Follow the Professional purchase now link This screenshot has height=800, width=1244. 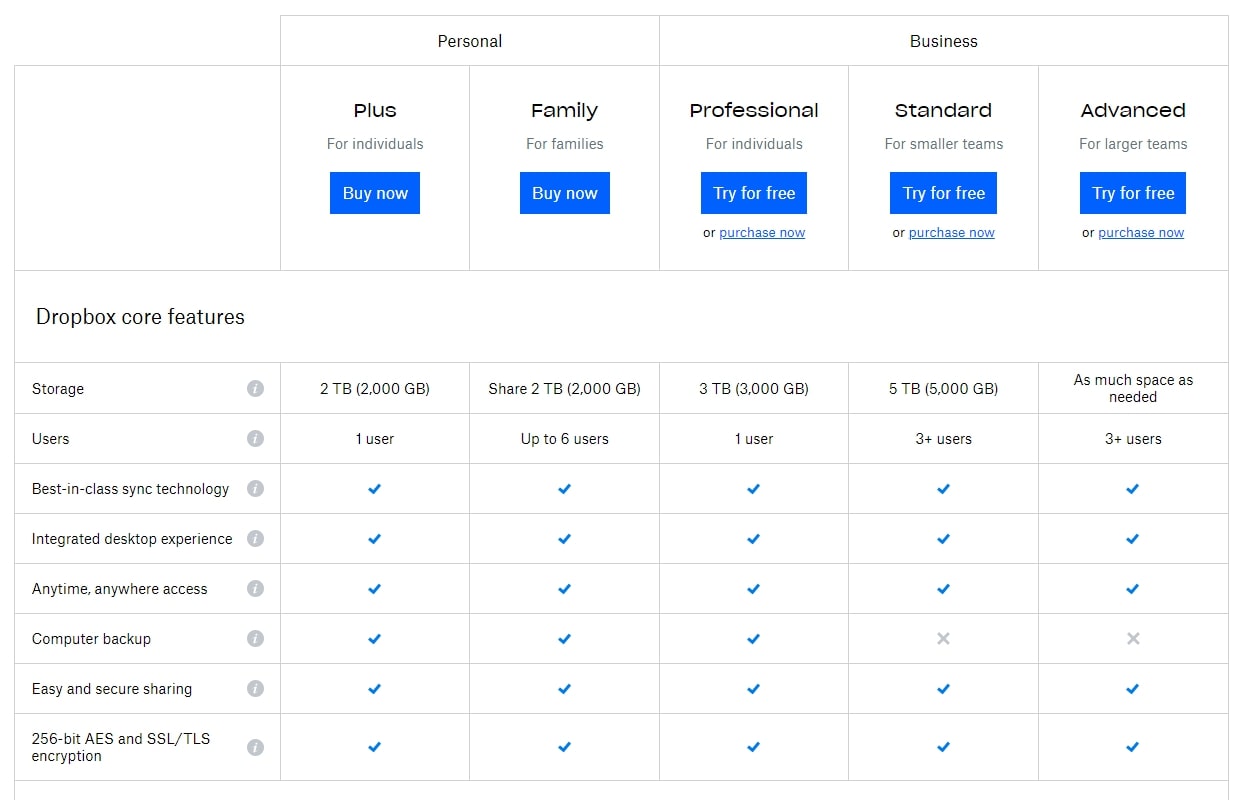tap(762, 233)
